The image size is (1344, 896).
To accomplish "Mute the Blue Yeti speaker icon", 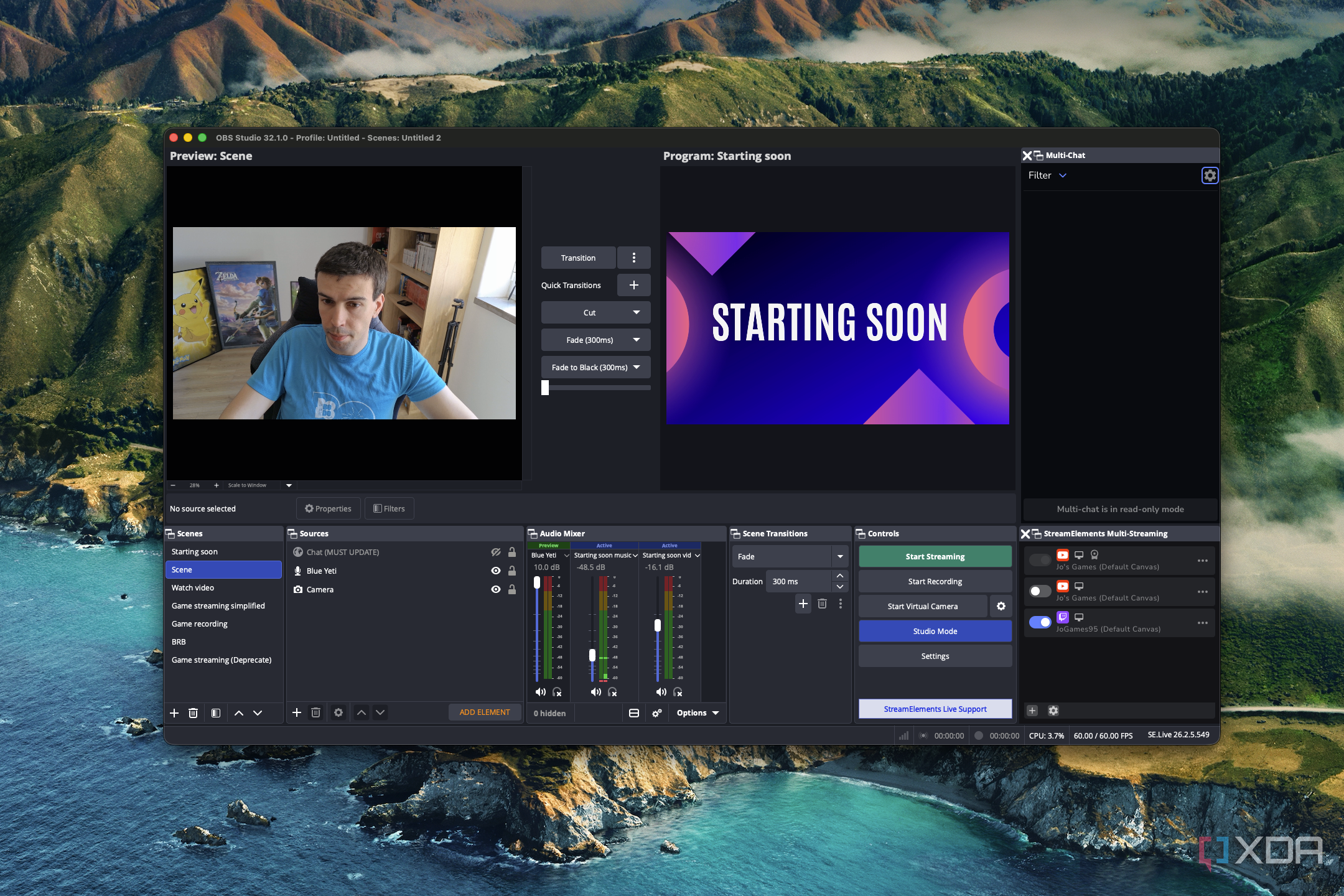I will pyautogui.click(x=540, y=692).
